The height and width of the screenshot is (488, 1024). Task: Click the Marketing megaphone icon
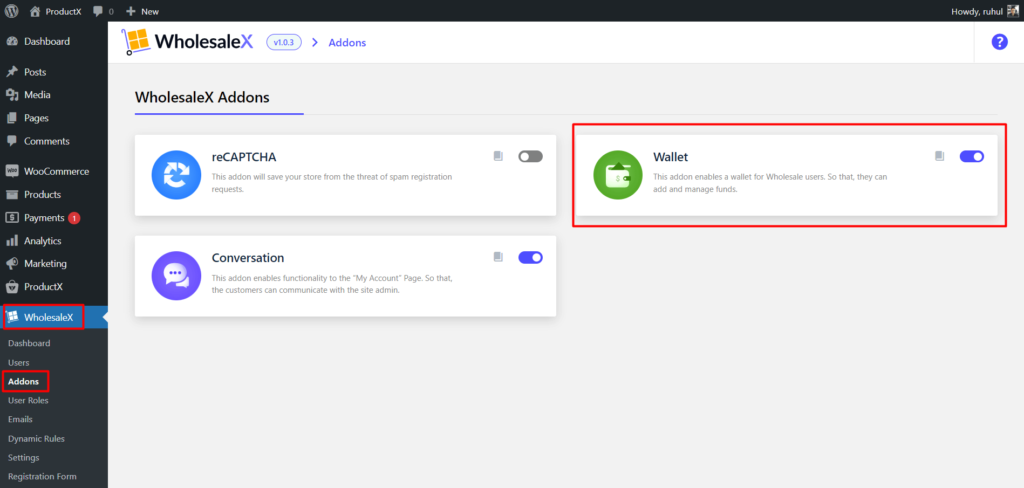(12, 263)
